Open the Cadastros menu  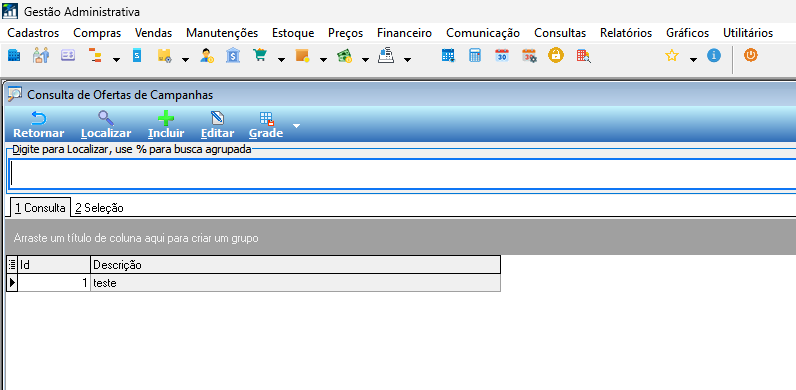(x=34, y=33)
